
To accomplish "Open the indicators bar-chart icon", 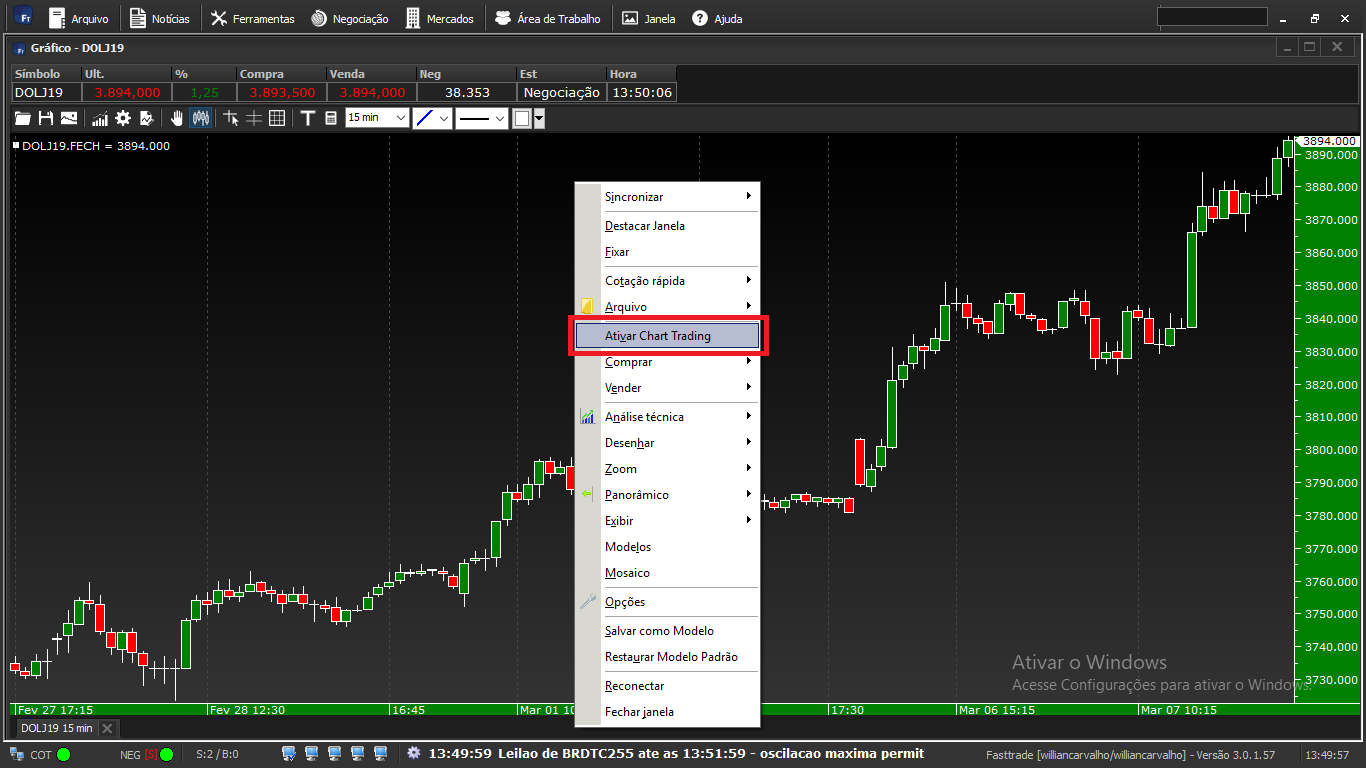I will point(100,118).
